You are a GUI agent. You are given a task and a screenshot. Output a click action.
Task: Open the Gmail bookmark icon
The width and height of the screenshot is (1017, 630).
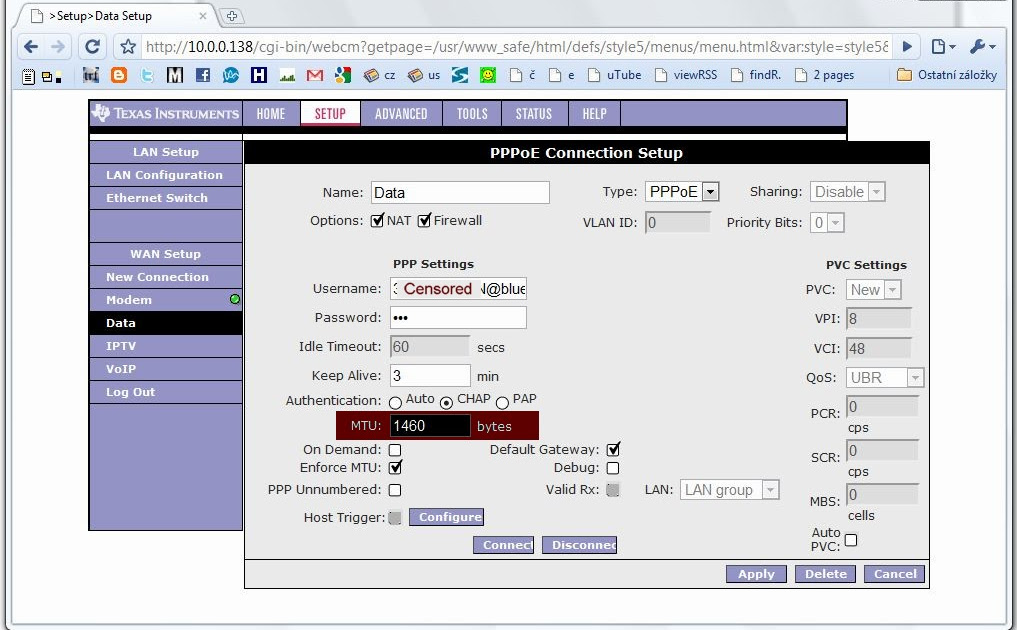click(x=315, y=75)
